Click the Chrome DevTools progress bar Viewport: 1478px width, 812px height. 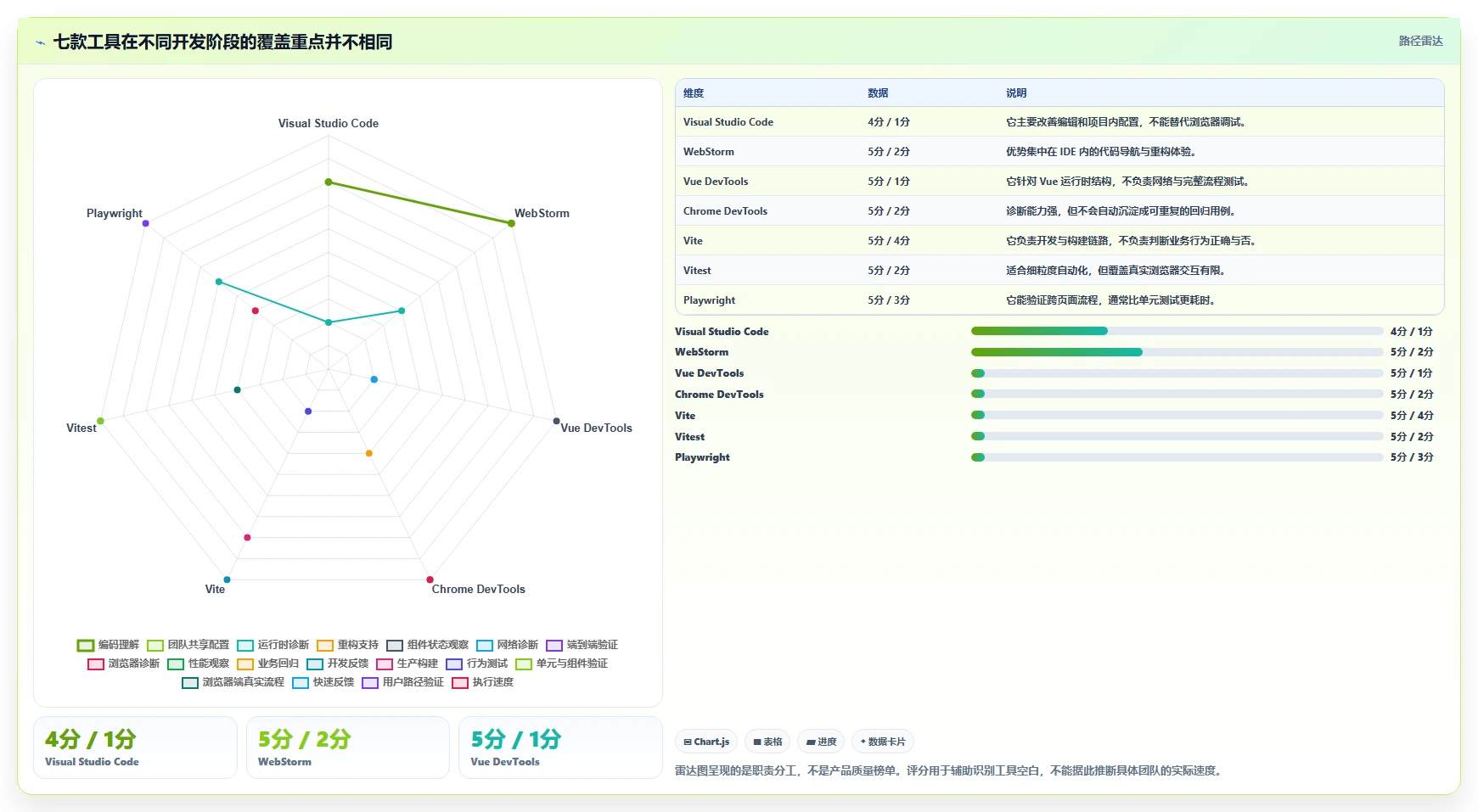point(1177,394)
